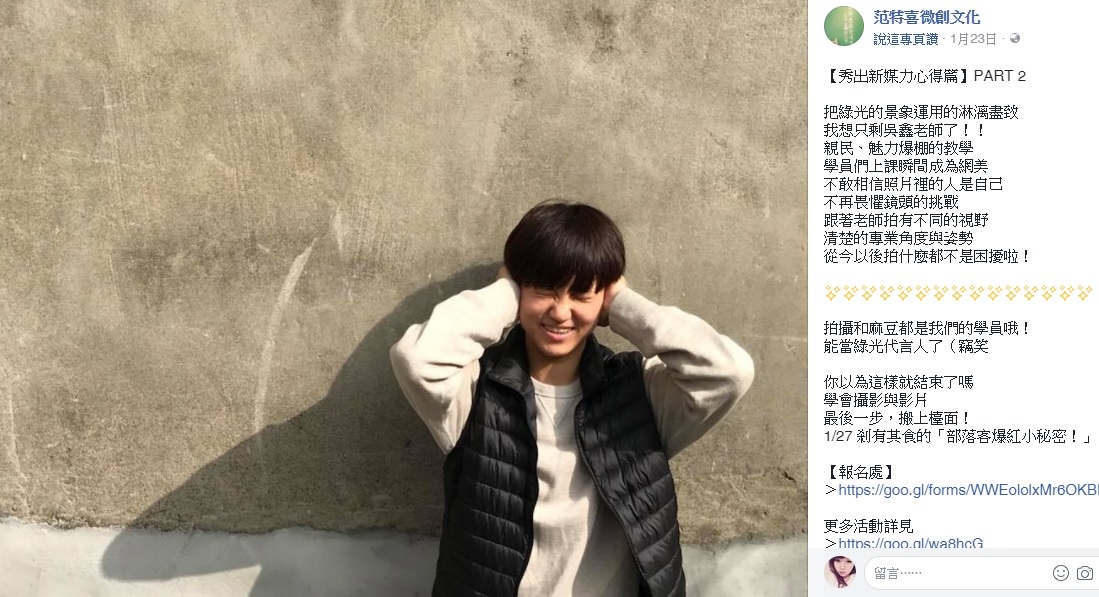Click the 拍攝和麻豆都是我們的學員哦 line
The width and height of the screenshot is (1099, 597).
tap(927, 328)
